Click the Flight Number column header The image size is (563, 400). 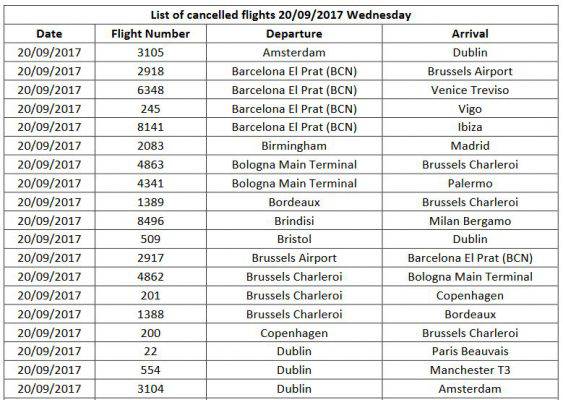click(x=150, y=34)
